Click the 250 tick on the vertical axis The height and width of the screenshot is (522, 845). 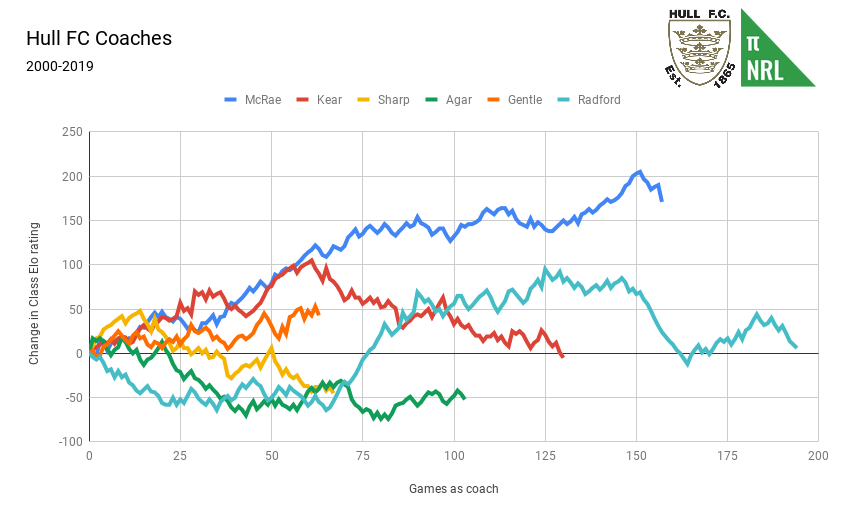(71, 132)
